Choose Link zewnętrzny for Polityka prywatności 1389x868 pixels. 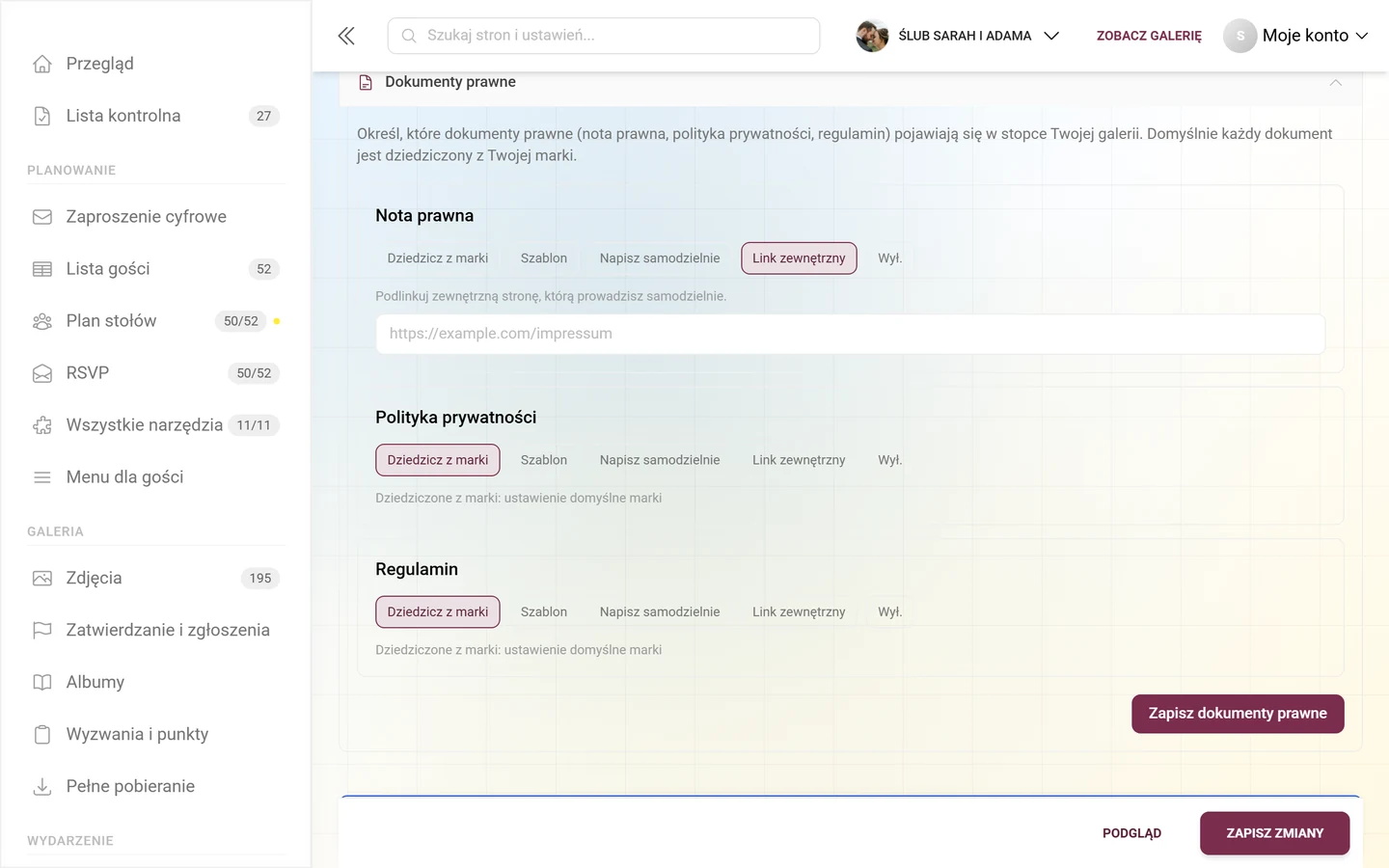pyautogui.click(x=799, y=460)
